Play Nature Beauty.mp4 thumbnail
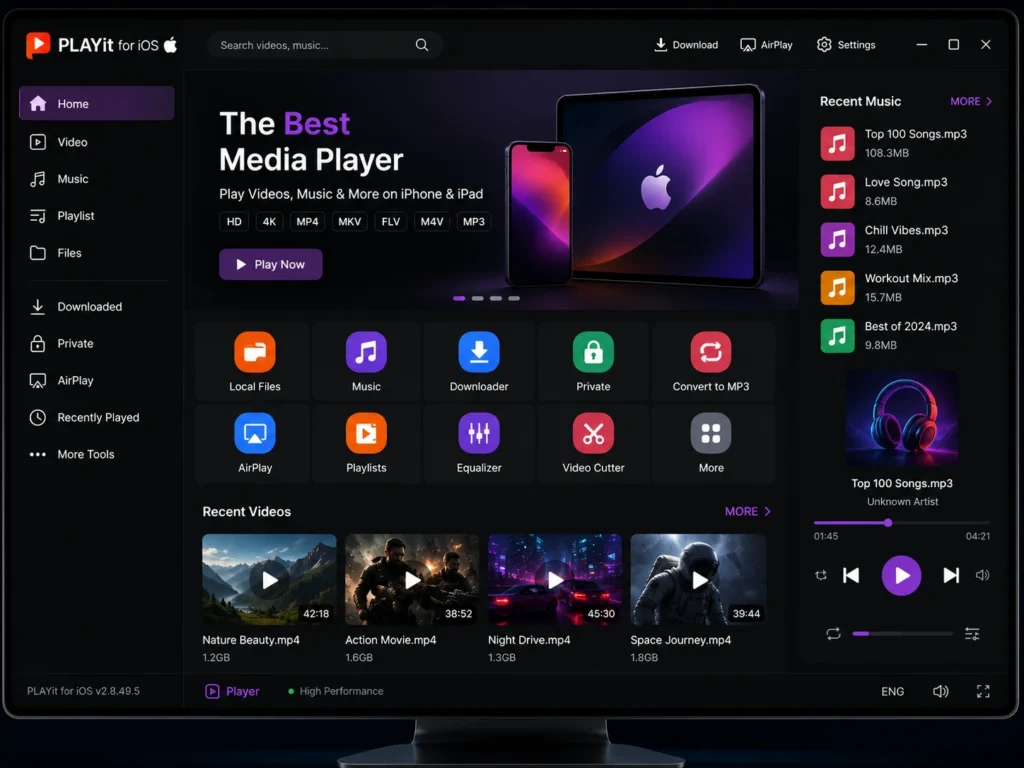Screen dimensions: 1024x768 tap(269, 579)
